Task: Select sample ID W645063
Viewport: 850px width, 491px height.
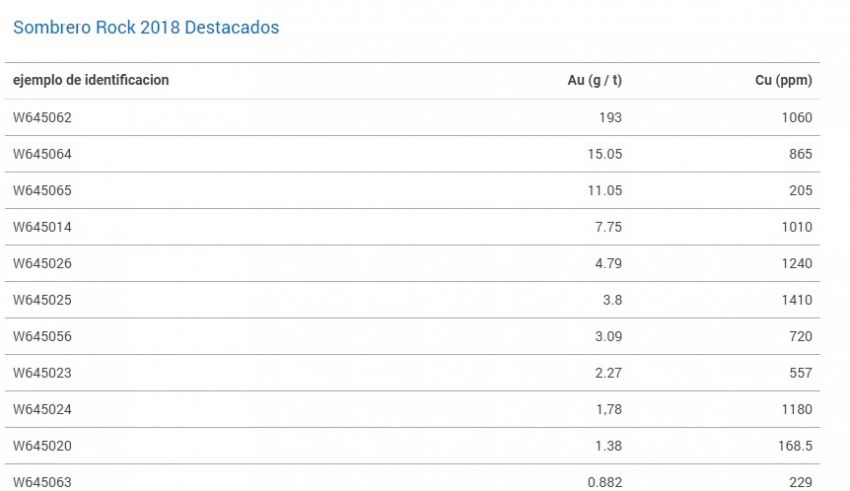Action: pos(42,482)
